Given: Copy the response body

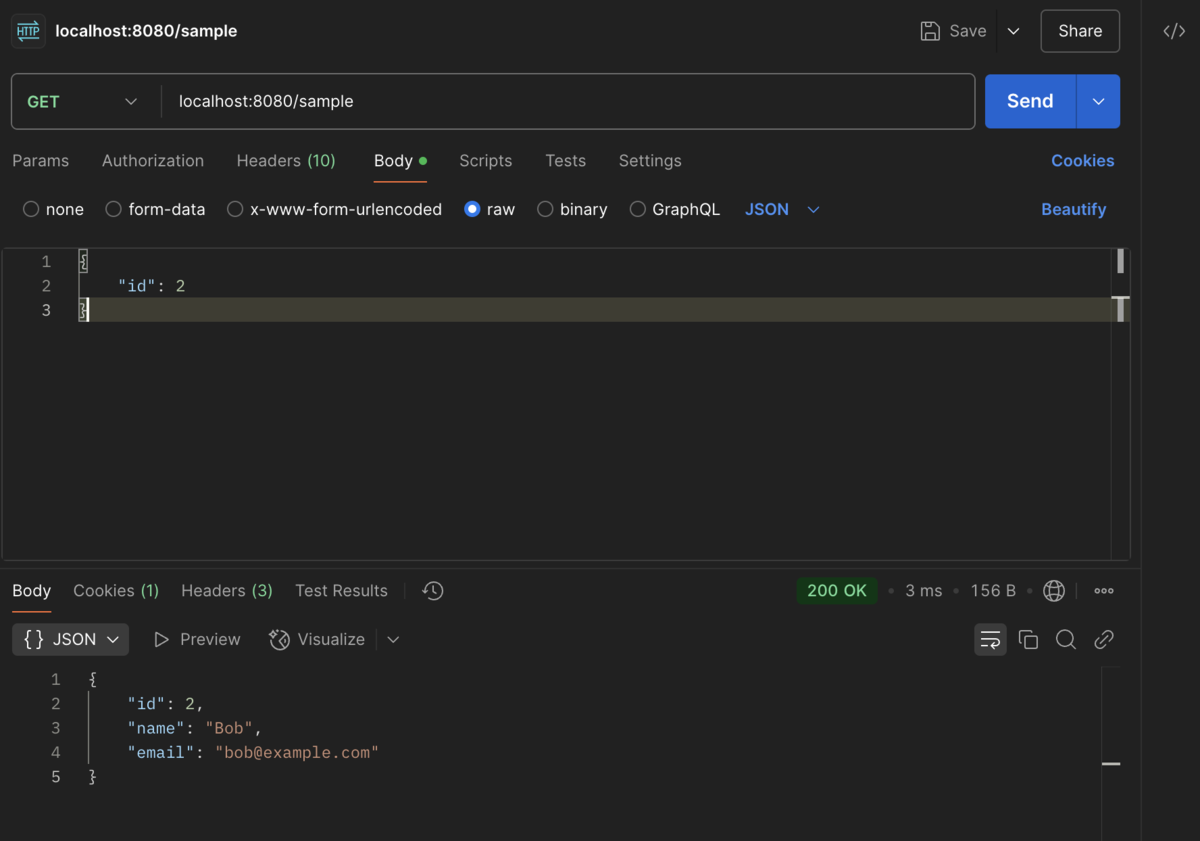Looking at the screenshot, I should pyautogui.click(x=1028, y=640).
